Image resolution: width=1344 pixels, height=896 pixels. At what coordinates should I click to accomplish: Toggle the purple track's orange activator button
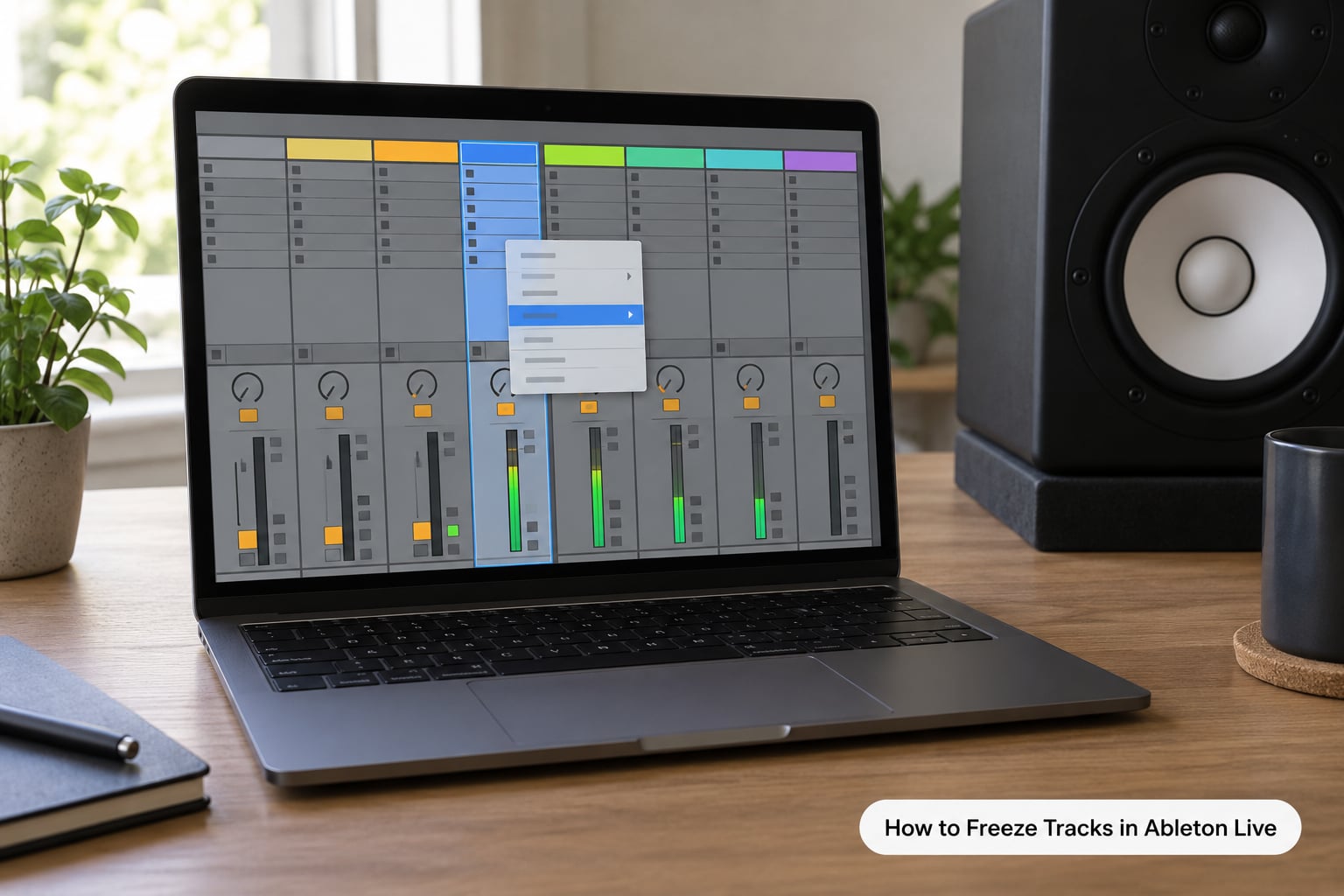(x=827, y=402)
